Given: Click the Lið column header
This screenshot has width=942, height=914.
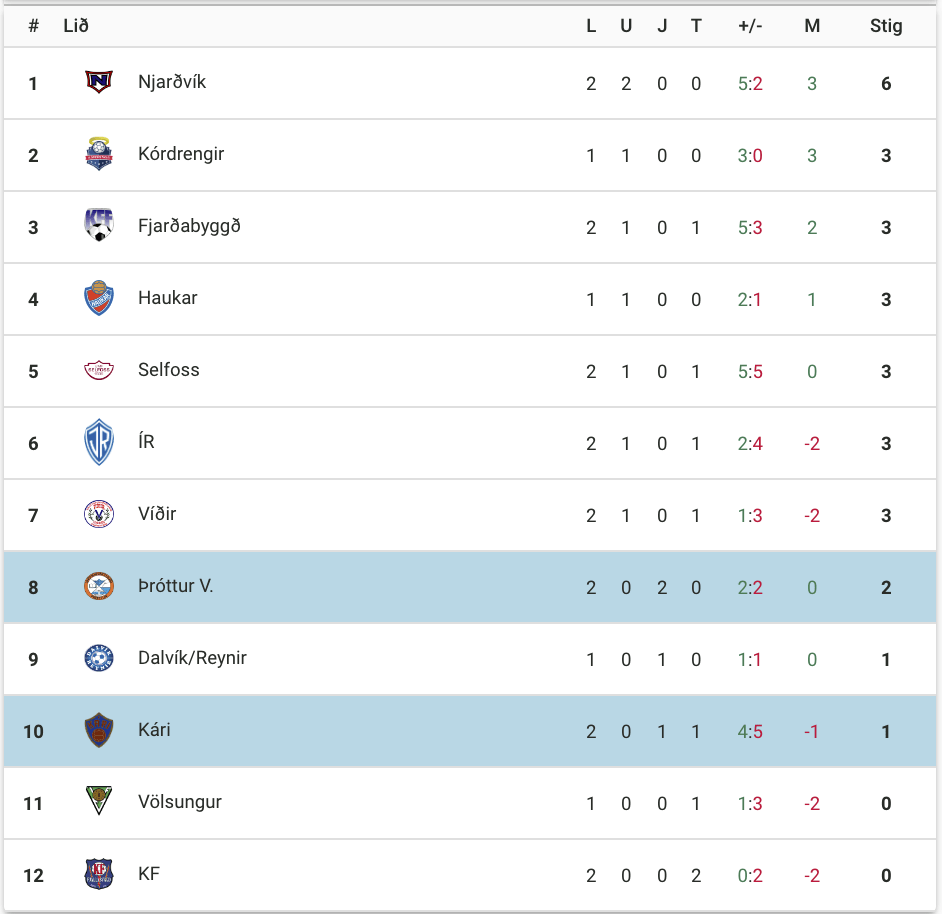Looking at the screenshot, I should click(76, 26).
